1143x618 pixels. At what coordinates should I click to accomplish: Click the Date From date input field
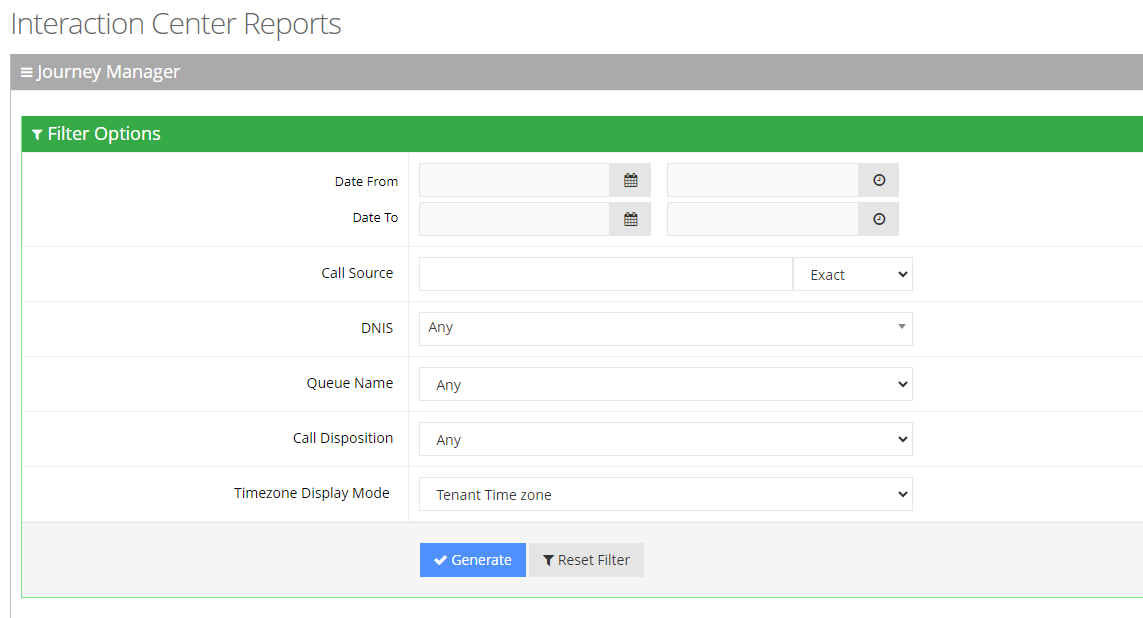[514, 181]
